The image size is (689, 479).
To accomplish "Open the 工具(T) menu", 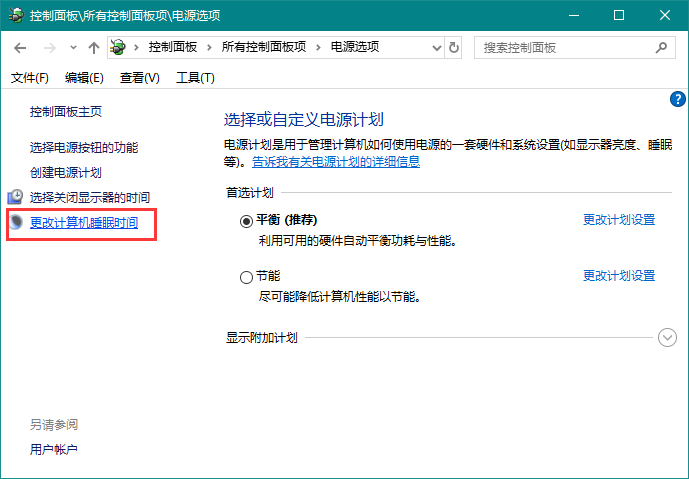I will coord(195,78).
